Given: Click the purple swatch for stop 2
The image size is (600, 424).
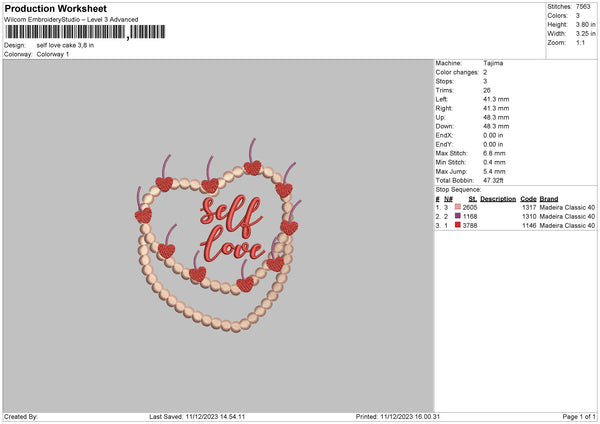Looking at the screenshot, I should [458, 216].
